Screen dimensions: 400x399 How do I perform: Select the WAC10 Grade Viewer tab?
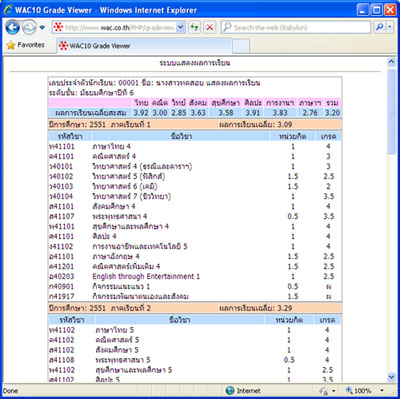143,46
